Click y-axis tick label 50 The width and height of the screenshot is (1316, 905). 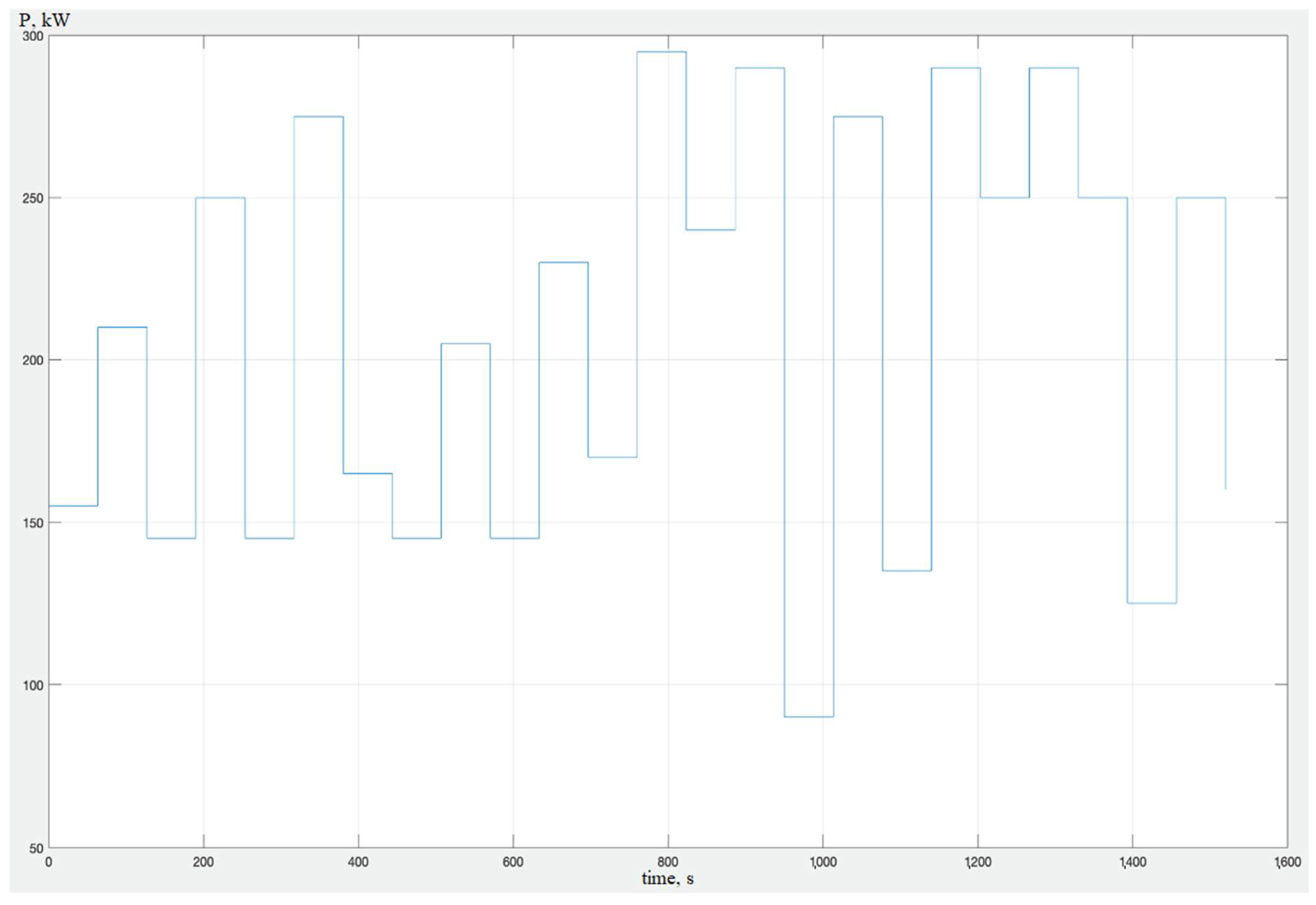(36, 848)
